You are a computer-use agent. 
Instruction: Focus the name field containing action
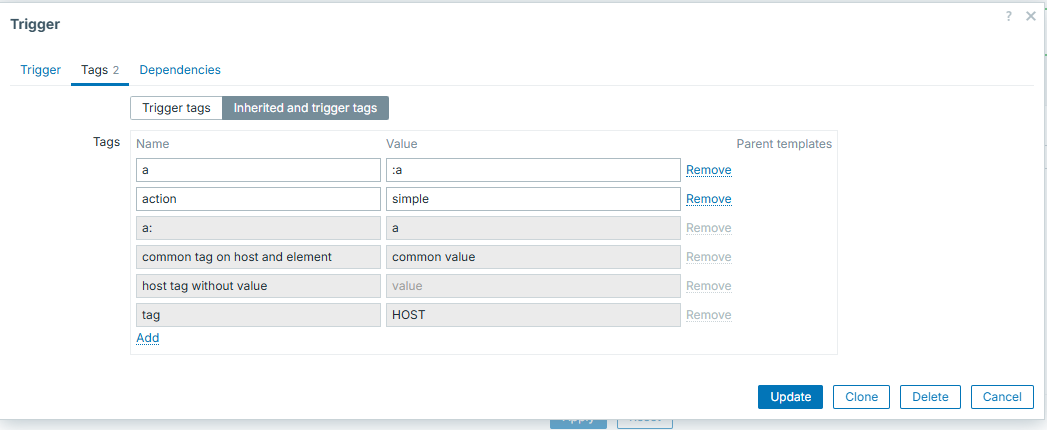pyautogui.click(x=258, y=199)
